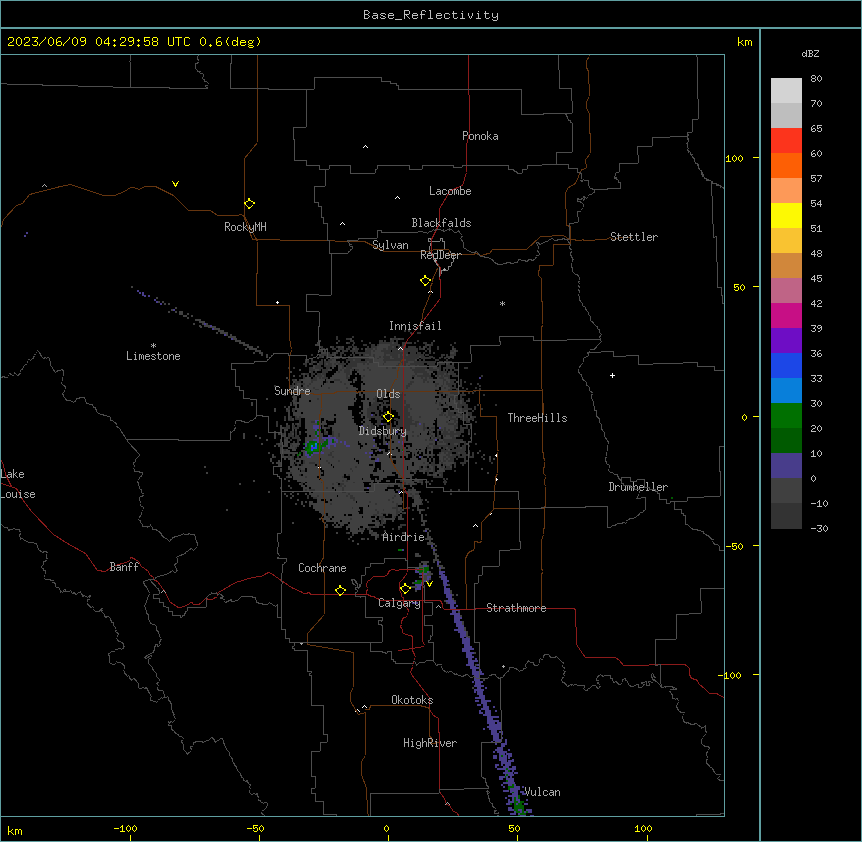Click the dBZ legend heading
The height and width of the screenshot is (842, 862).
click(x=810, y=53)
